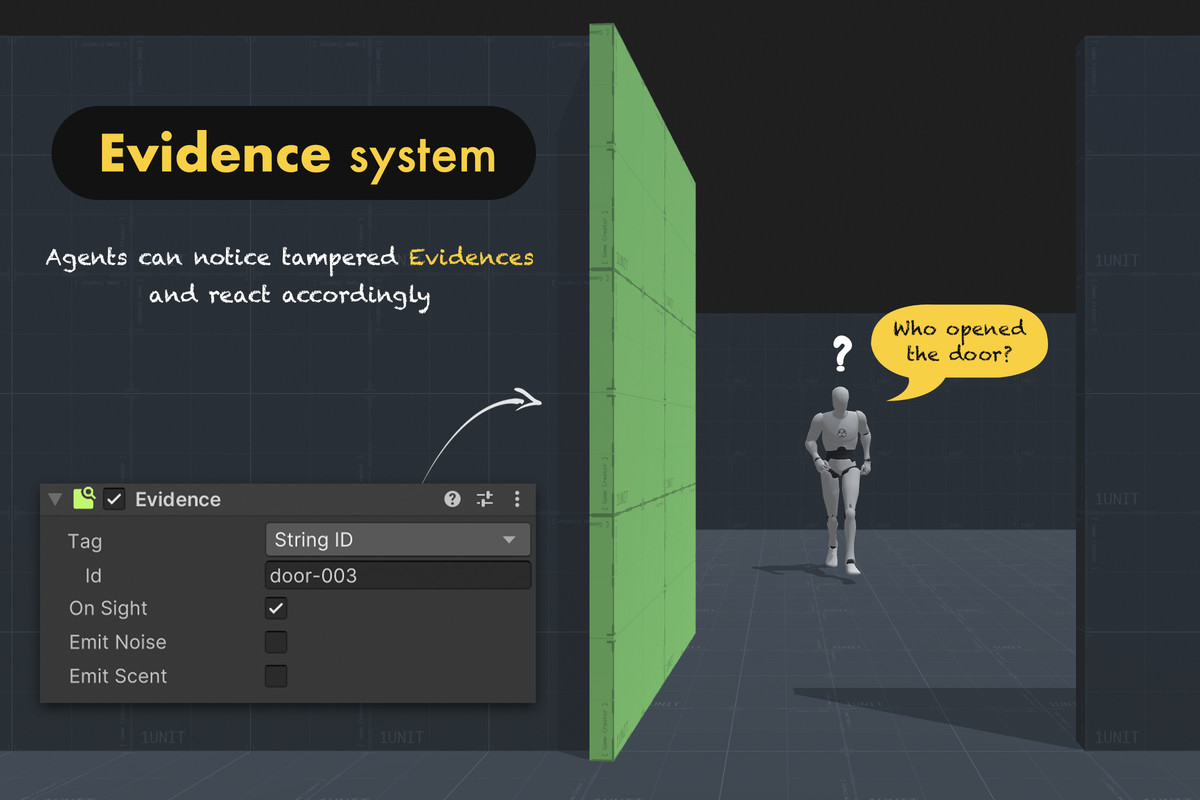Screen dimensions: 1200x800
Task: Uncheck the On Sight checkbox
Action: click(x=276, y=608)
